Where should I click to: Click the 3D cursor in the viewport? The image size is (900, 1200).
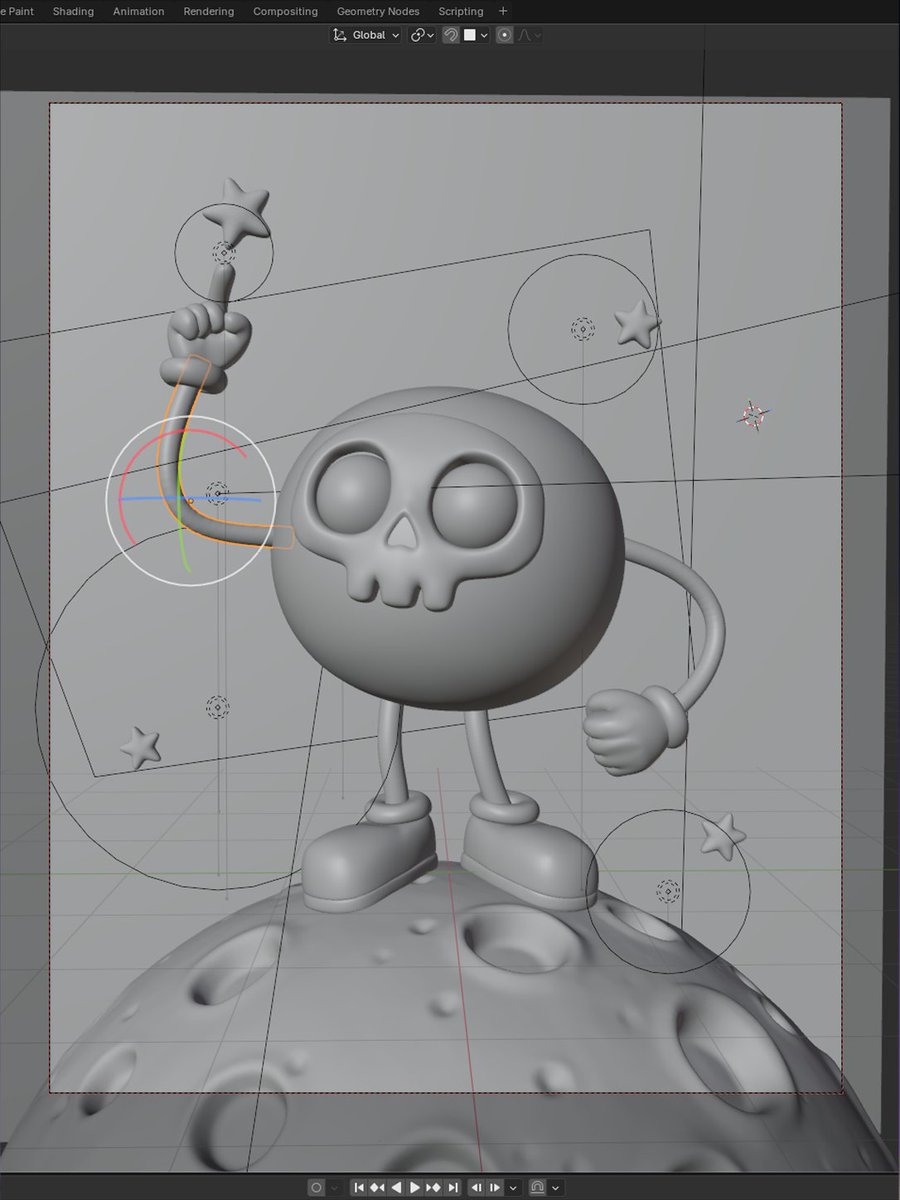(x=754, y=415)
